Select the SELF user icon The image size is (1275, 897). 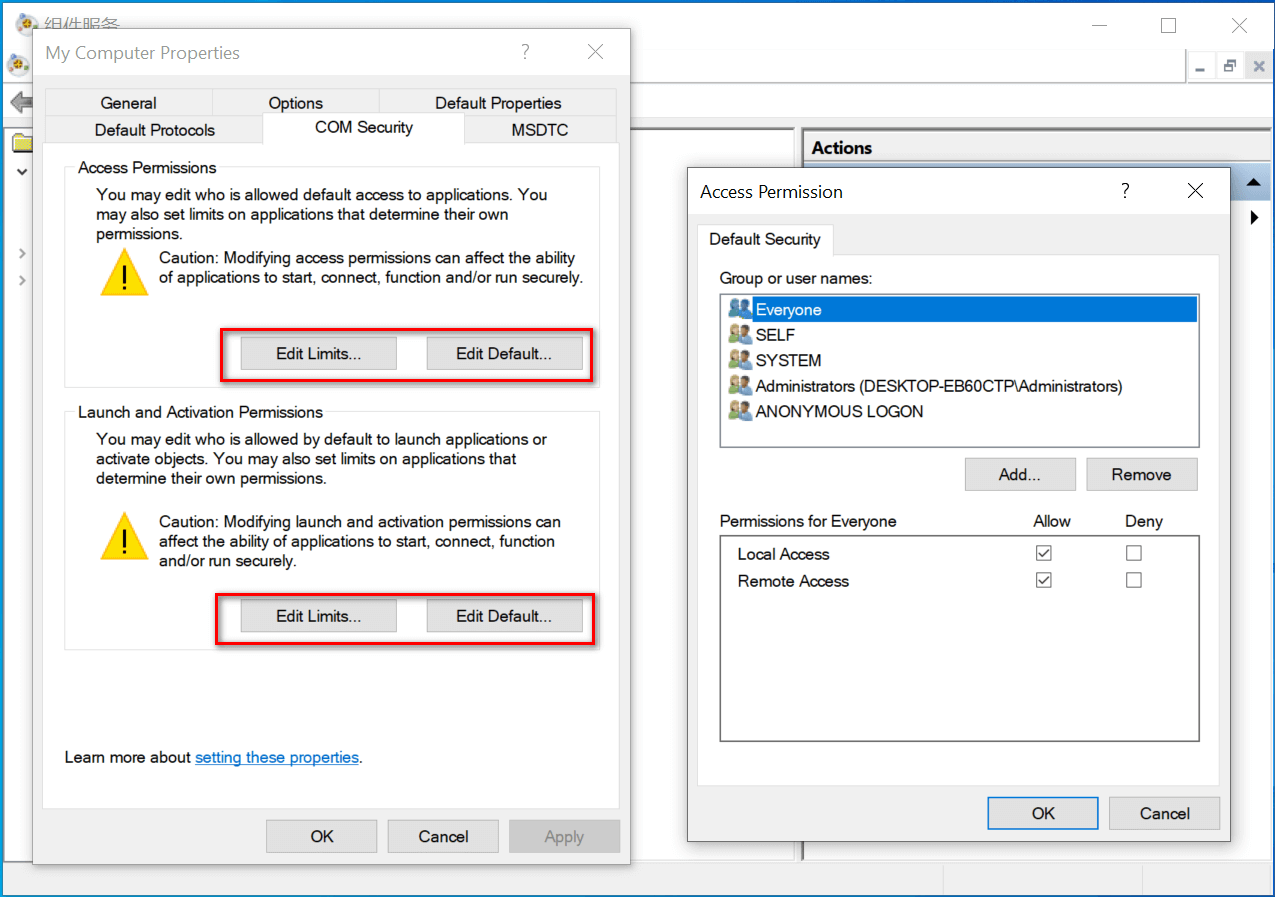coord(740,335)
